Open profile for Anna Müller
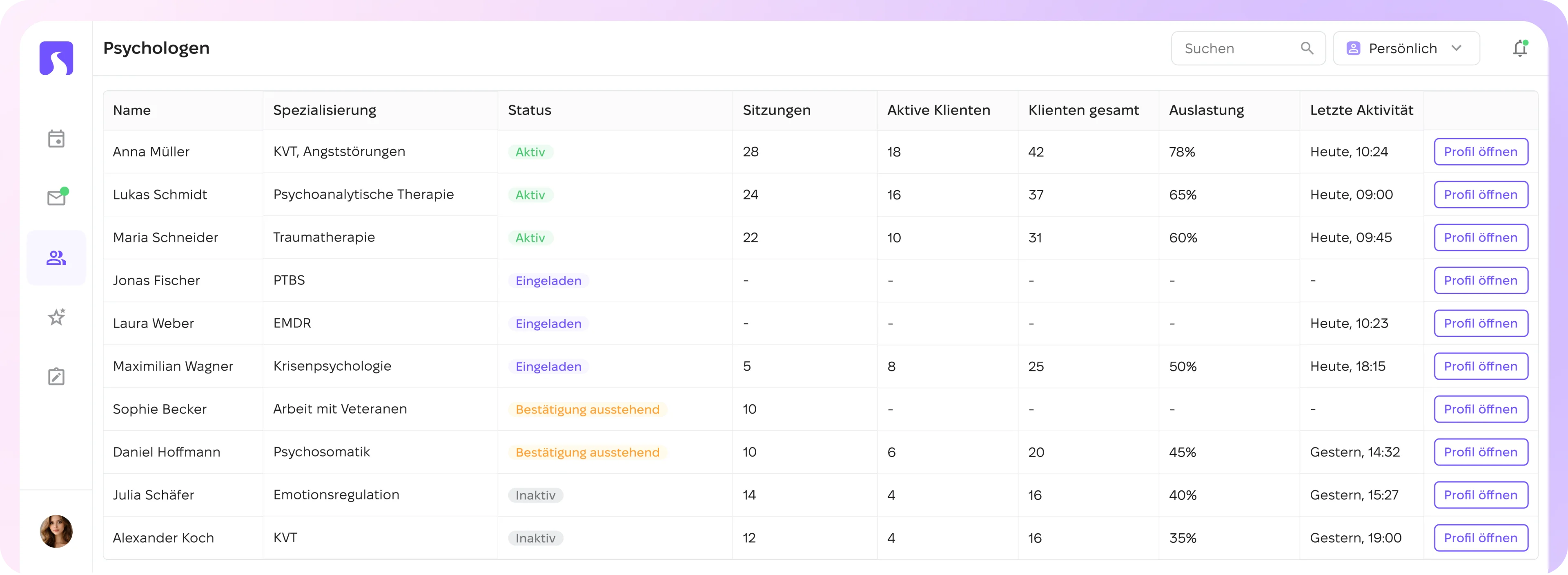Viewport: 1568px width, 575px height. (1480, 152)
